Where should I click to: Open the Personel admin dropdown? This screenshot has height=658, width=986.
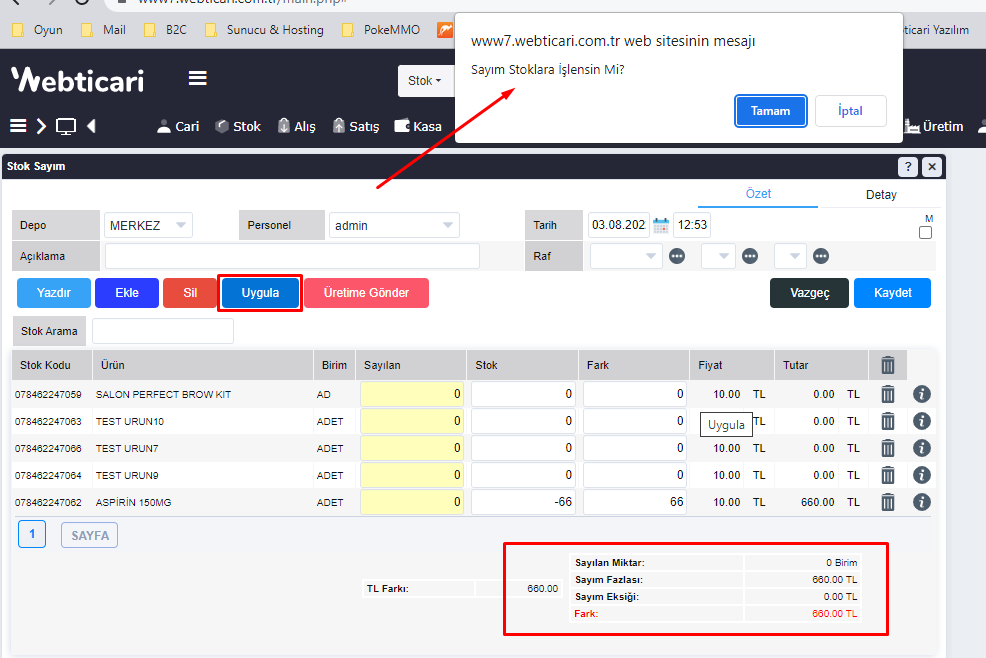(x=394, y=225)
